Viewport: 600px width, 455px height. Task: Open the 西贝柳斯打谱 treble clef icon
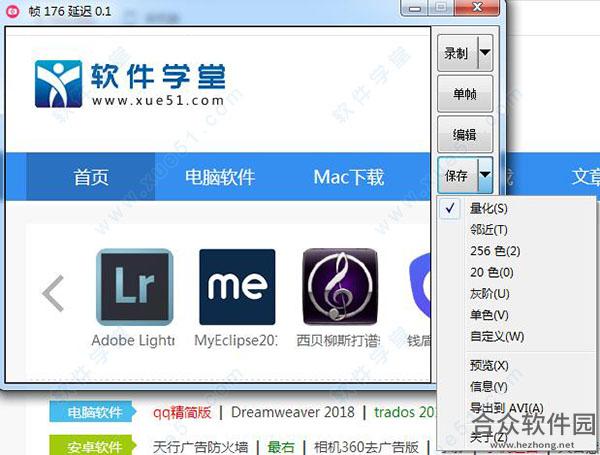(340, 287)
